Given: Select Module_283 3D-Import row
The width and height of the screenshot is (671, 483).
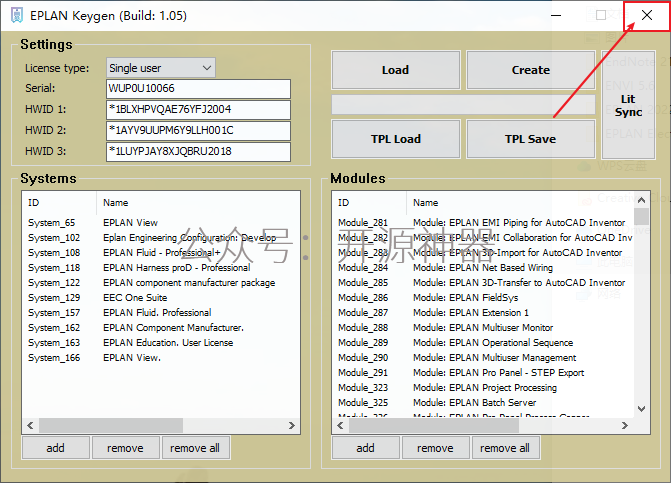Looking at the screenshot, I should [483, 252].
